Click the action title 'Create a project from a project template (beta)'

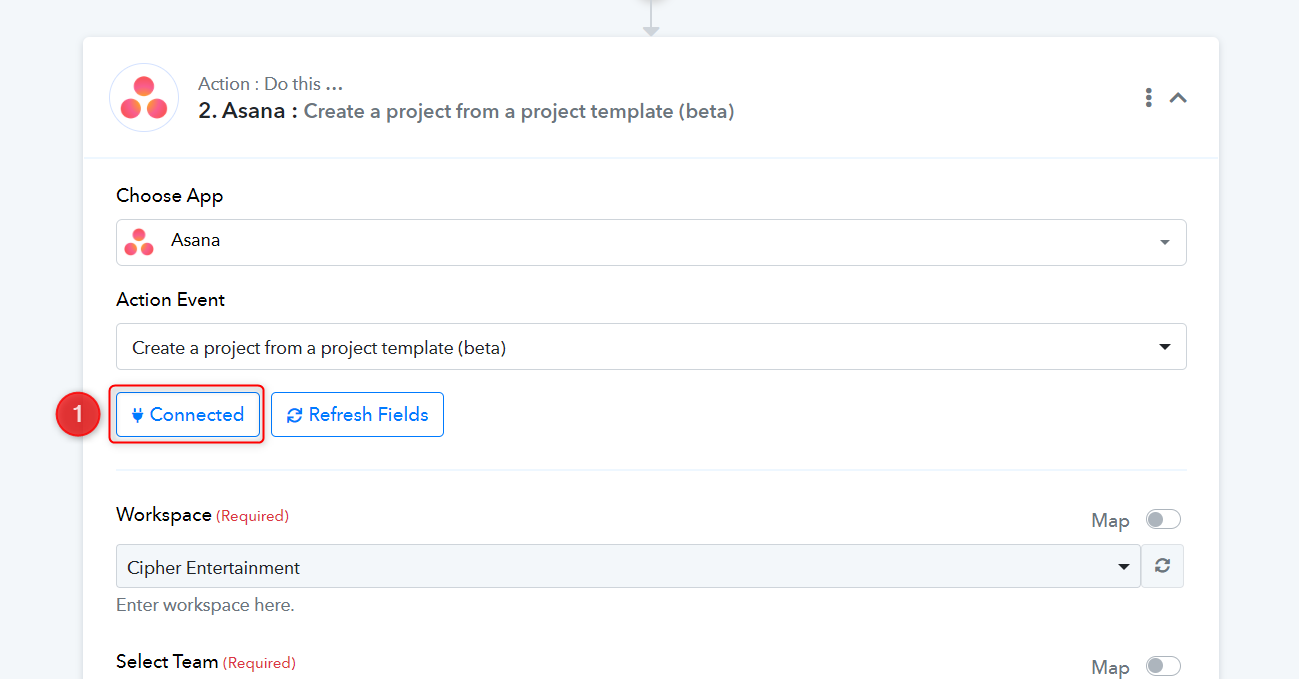(x=519, y=111)
